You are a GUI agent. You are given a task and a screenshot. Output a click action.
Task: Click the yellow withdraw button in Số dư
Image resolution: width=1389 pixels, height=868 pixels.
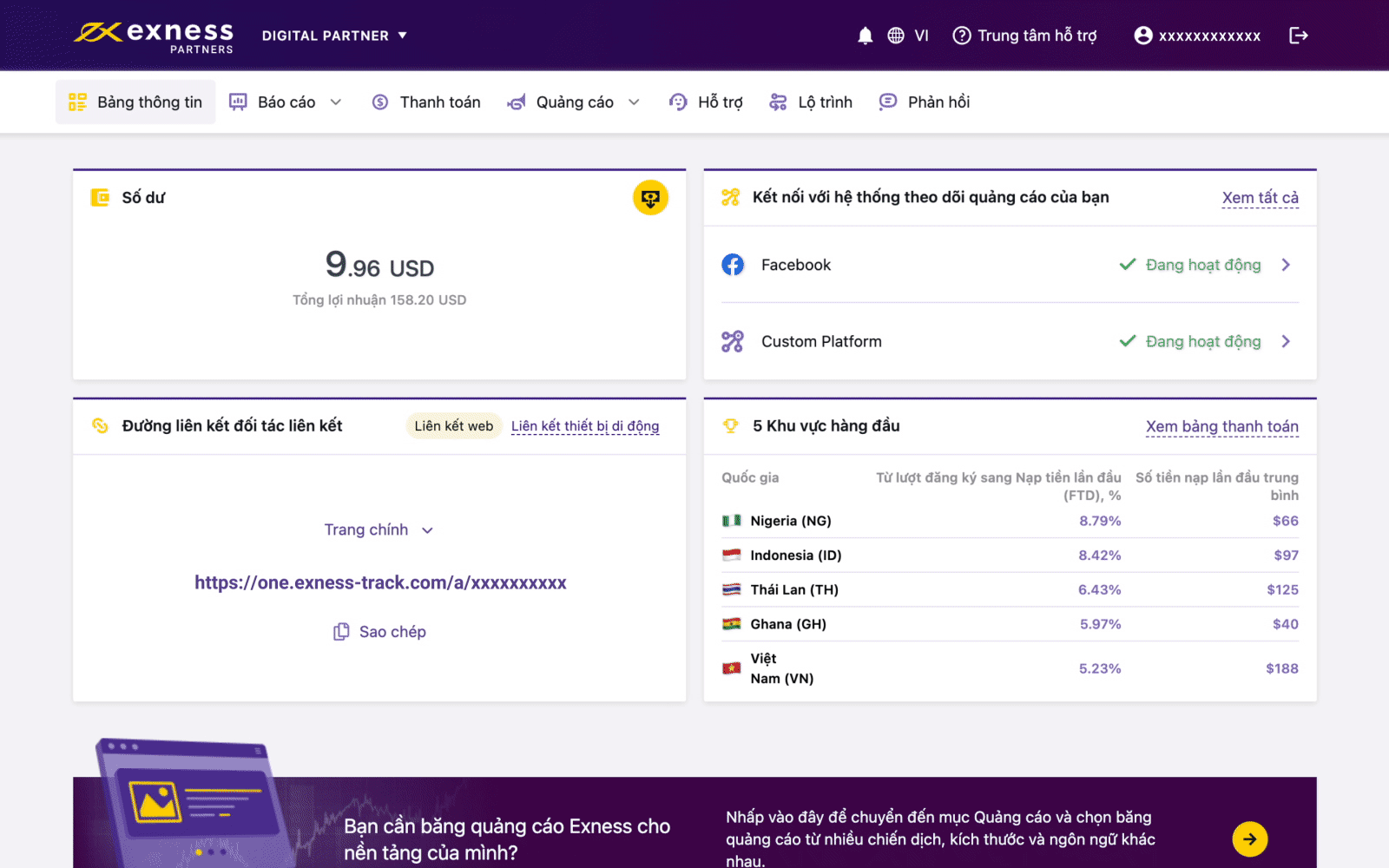[650, 198]
